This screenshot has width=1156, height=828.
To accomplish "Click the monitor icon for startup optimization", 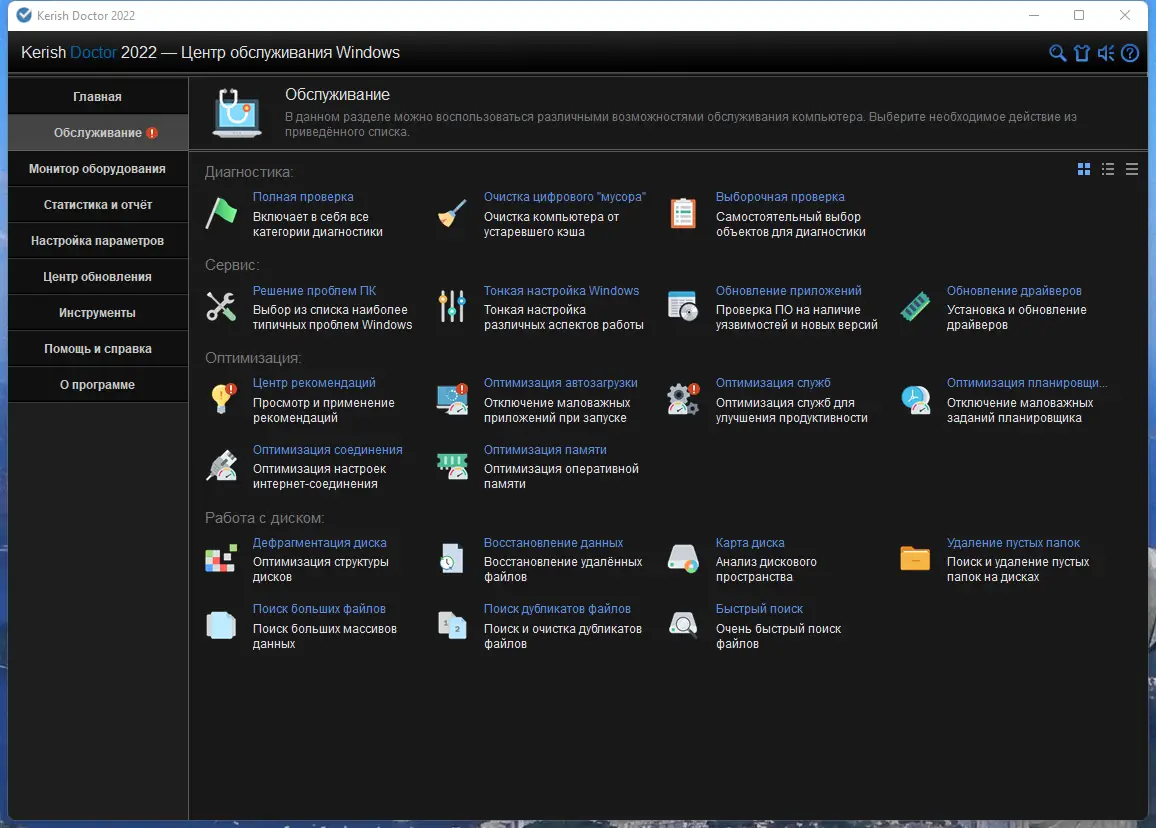I will coord(452,399).
